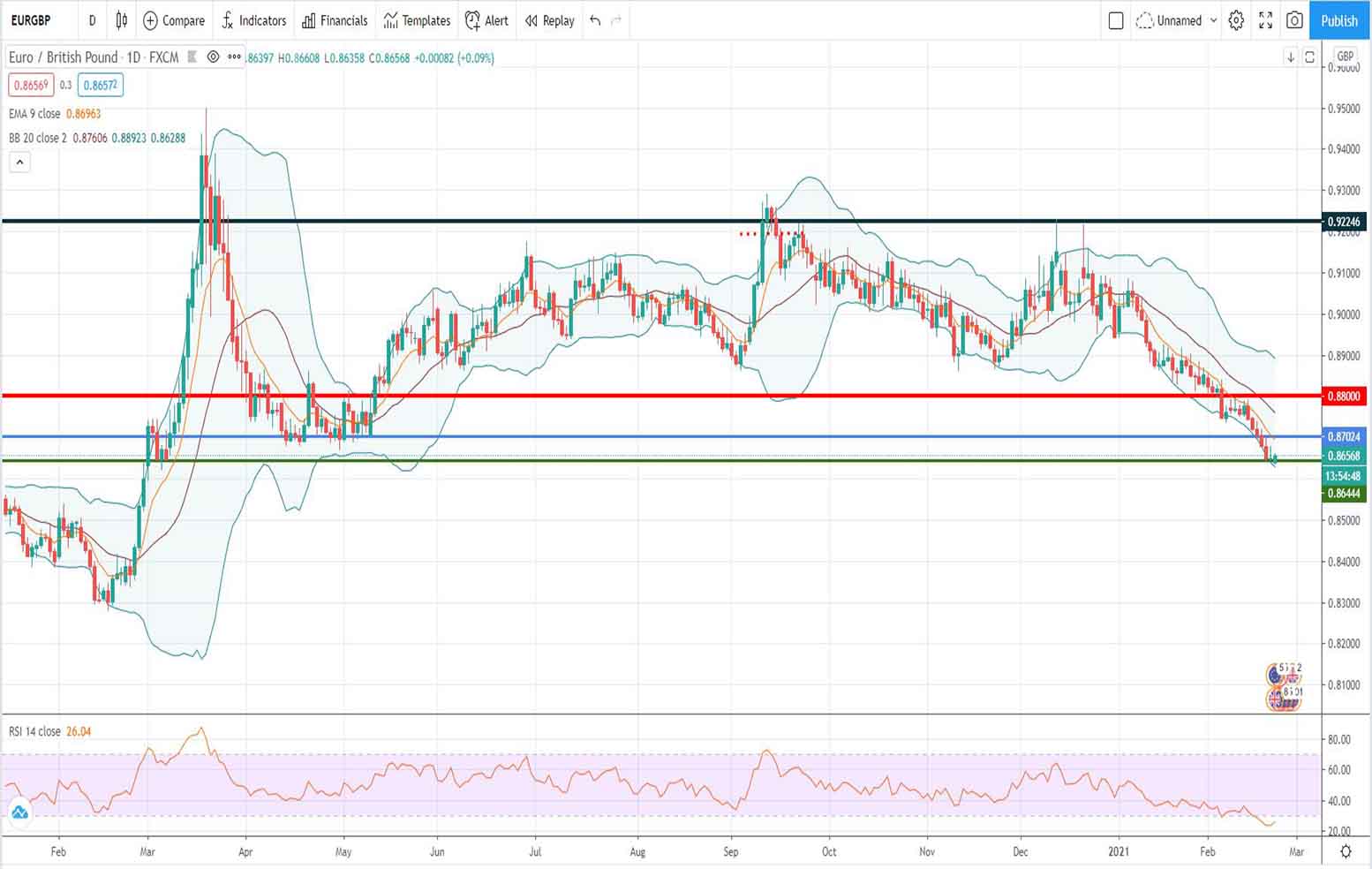Open chart Templates
Image resolution: width=1372 pixels, height=869 pixels.
coord(416,20)
